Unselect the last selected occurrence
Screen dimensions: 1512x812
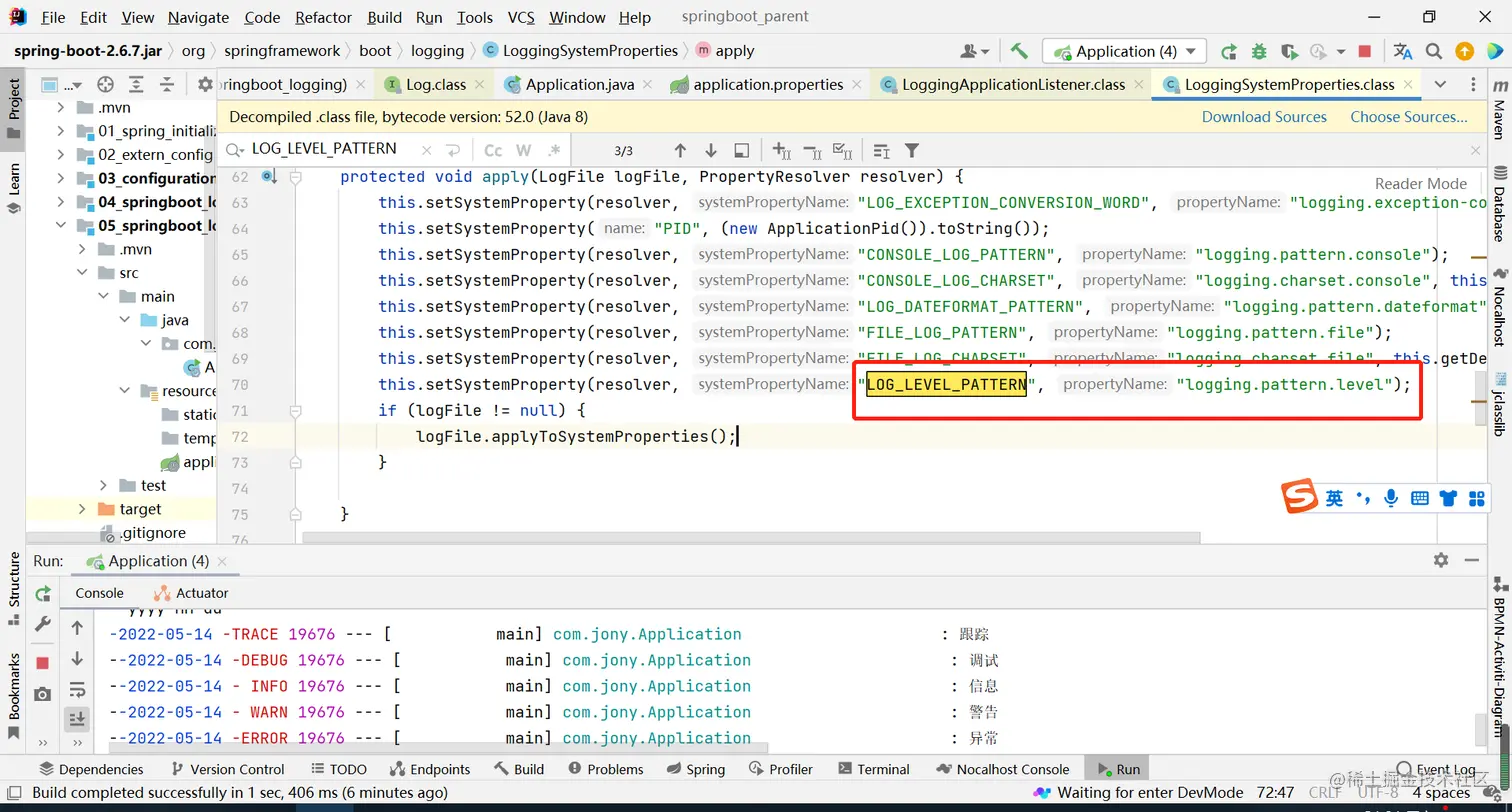(x=812, y=151)
